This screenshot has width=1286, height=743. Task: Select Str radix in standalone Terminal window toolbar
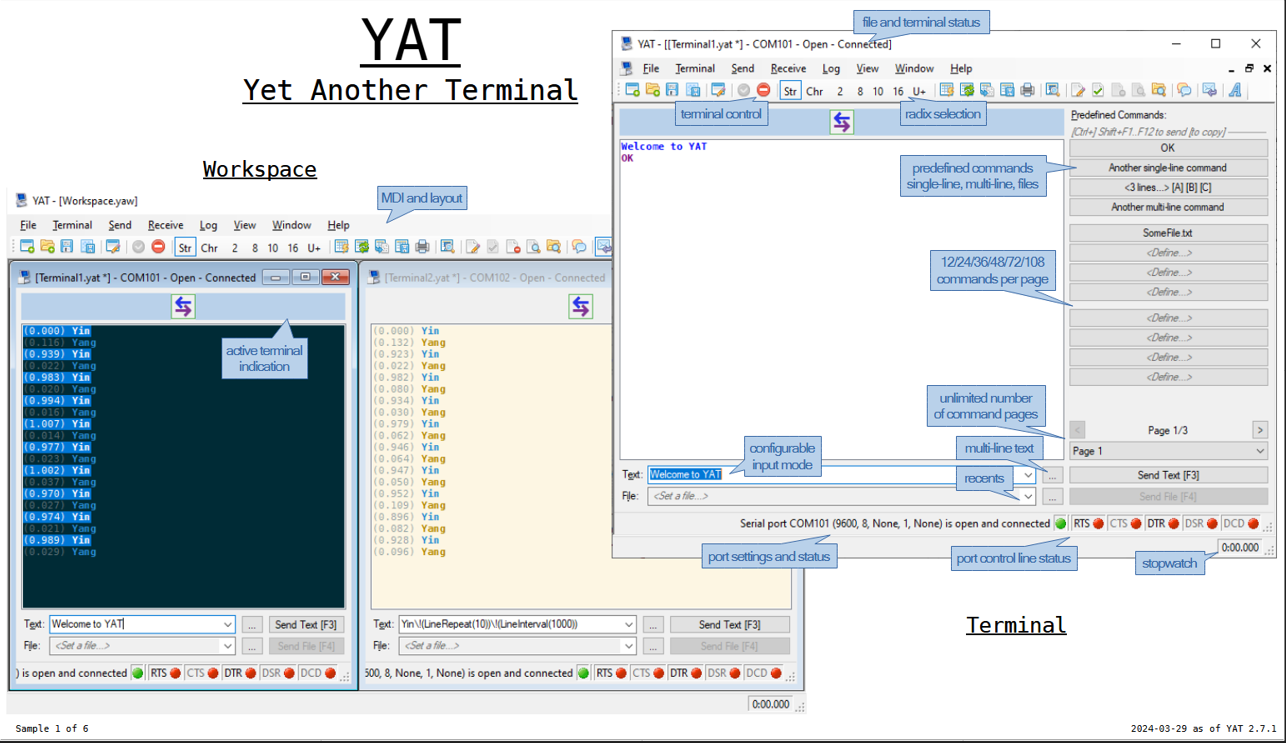(791, 91)
